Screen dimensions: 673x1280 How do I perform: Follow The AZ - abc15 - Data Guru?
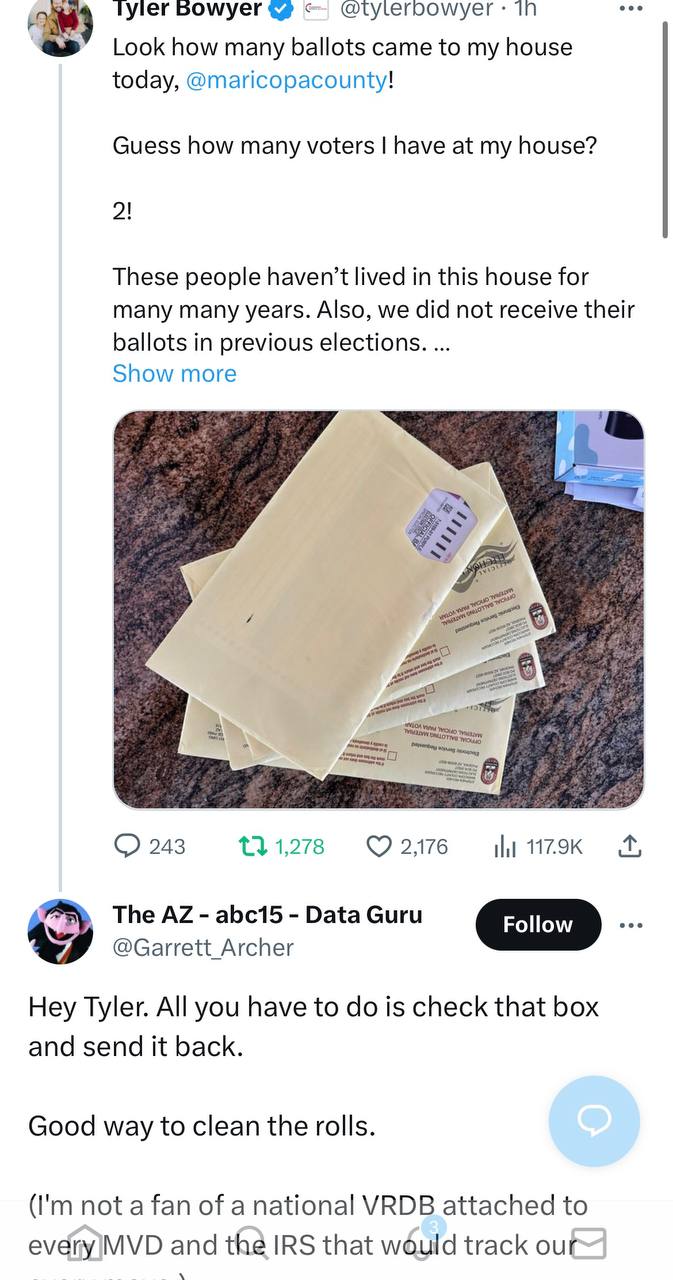click(538, 924)
